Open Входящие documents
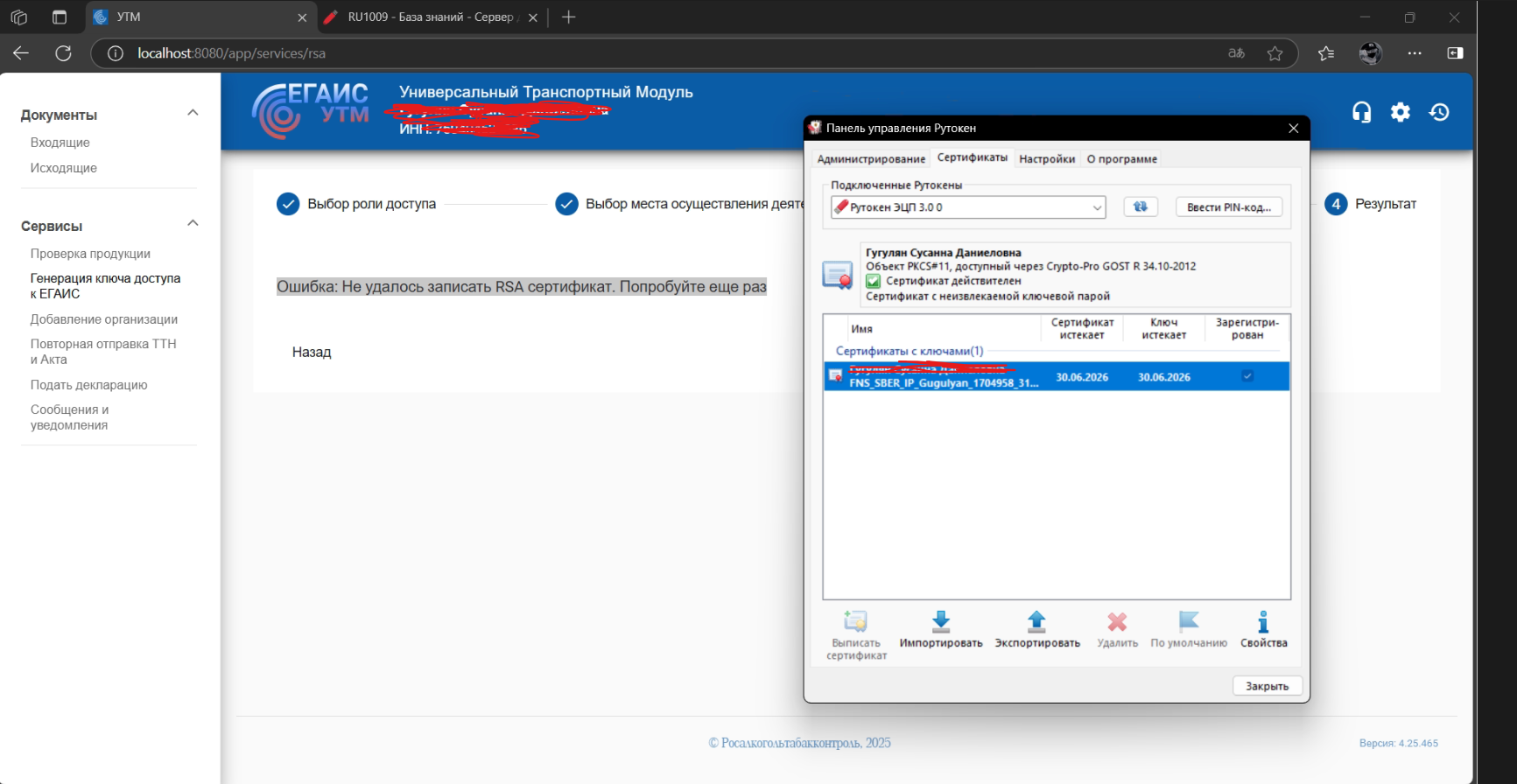Screen dimensions: 1517x784 (60, 143)
